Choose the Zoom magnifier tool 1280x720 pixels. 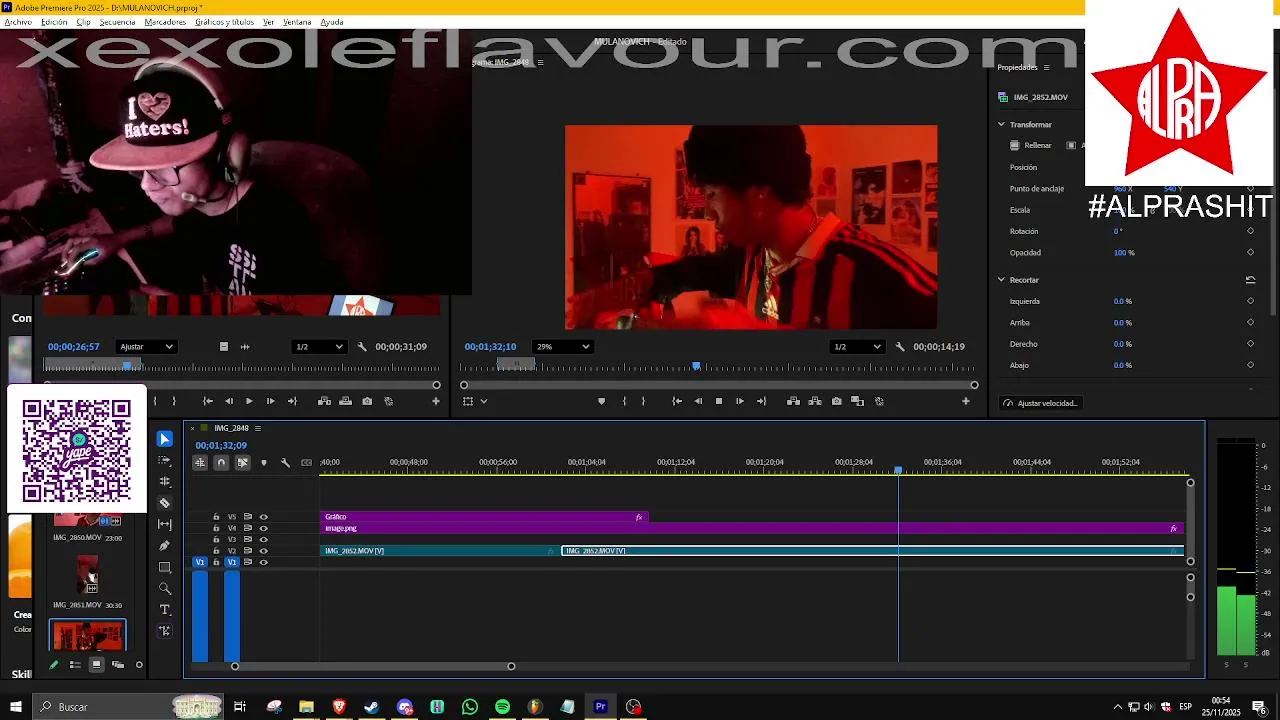(165, 588)
